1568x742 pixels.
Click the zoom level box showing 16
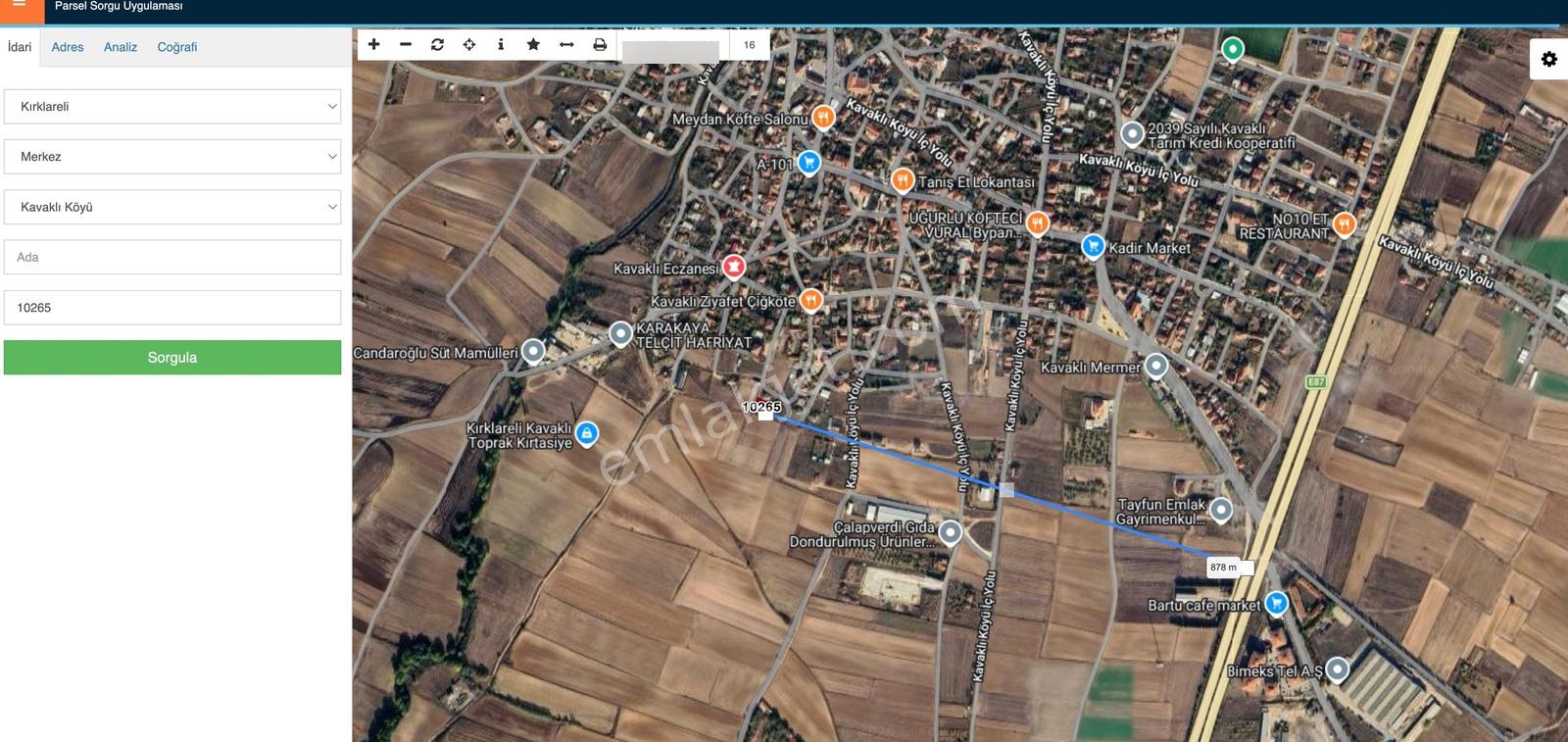click(x=750, y=45)
